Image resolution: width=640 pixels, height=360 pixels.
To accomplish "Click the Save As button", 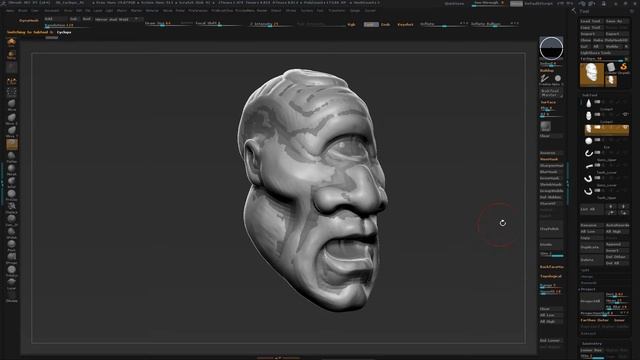I will (616, 21).
